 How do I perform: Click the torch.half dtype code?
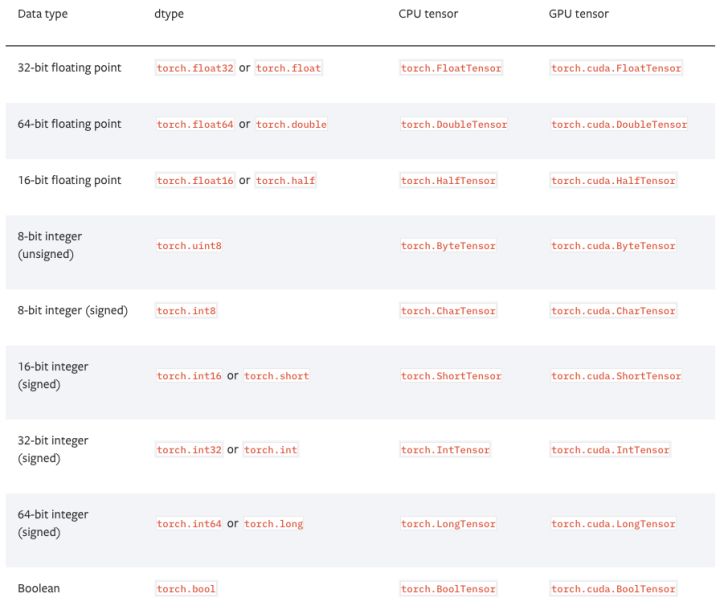click(x=285, y=181)
